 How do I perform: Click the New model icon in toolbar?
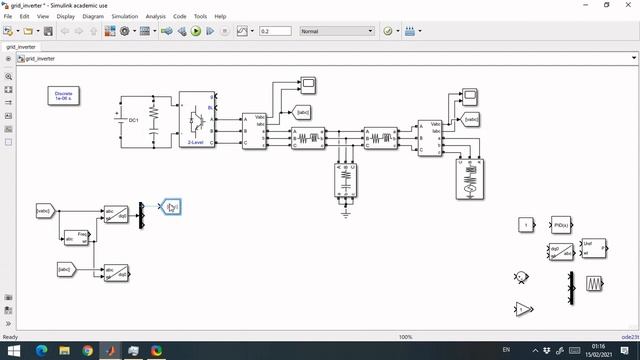click(8, 31)
